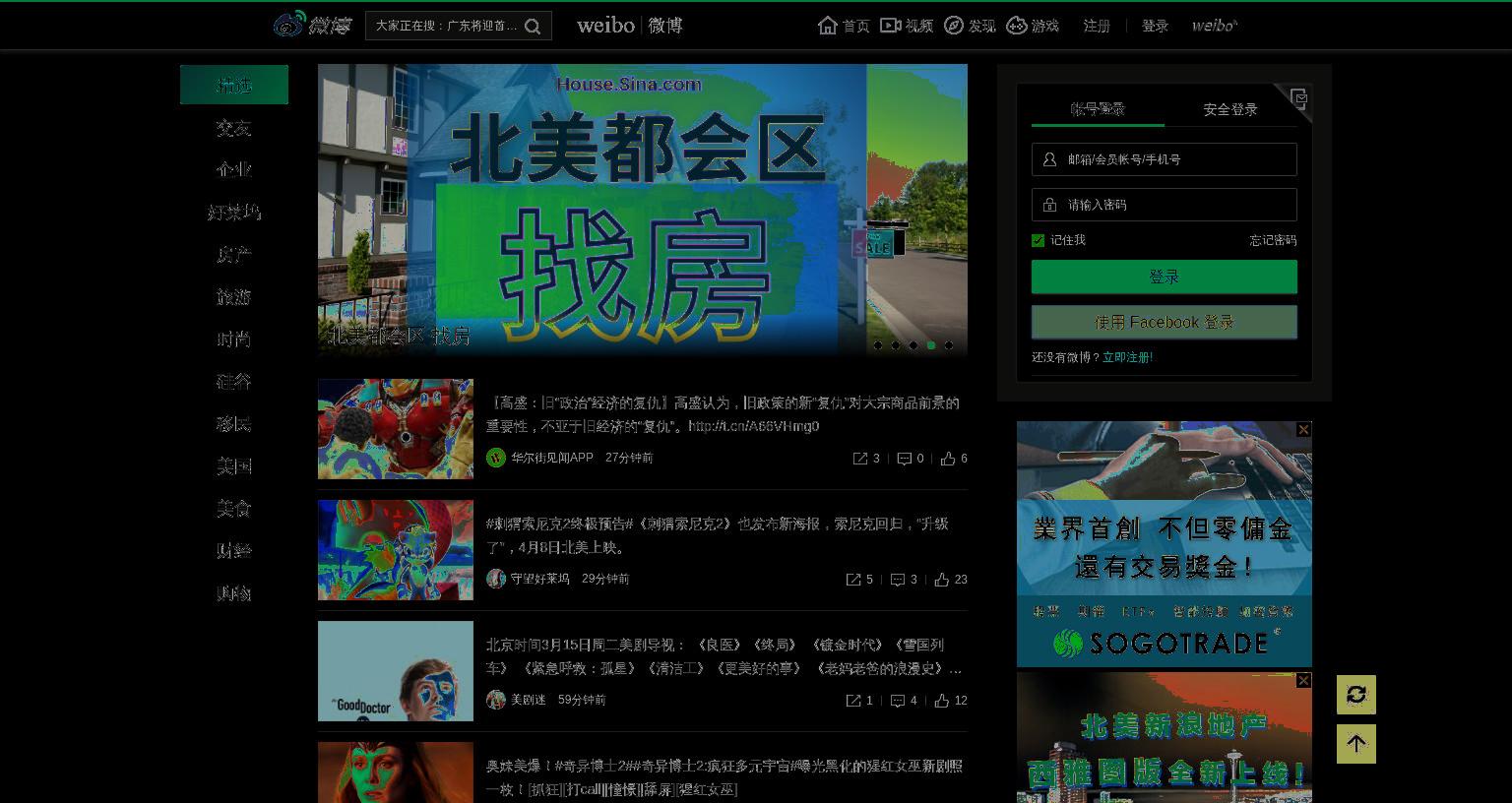Like the 美剧迷 post

coord(942,701)
